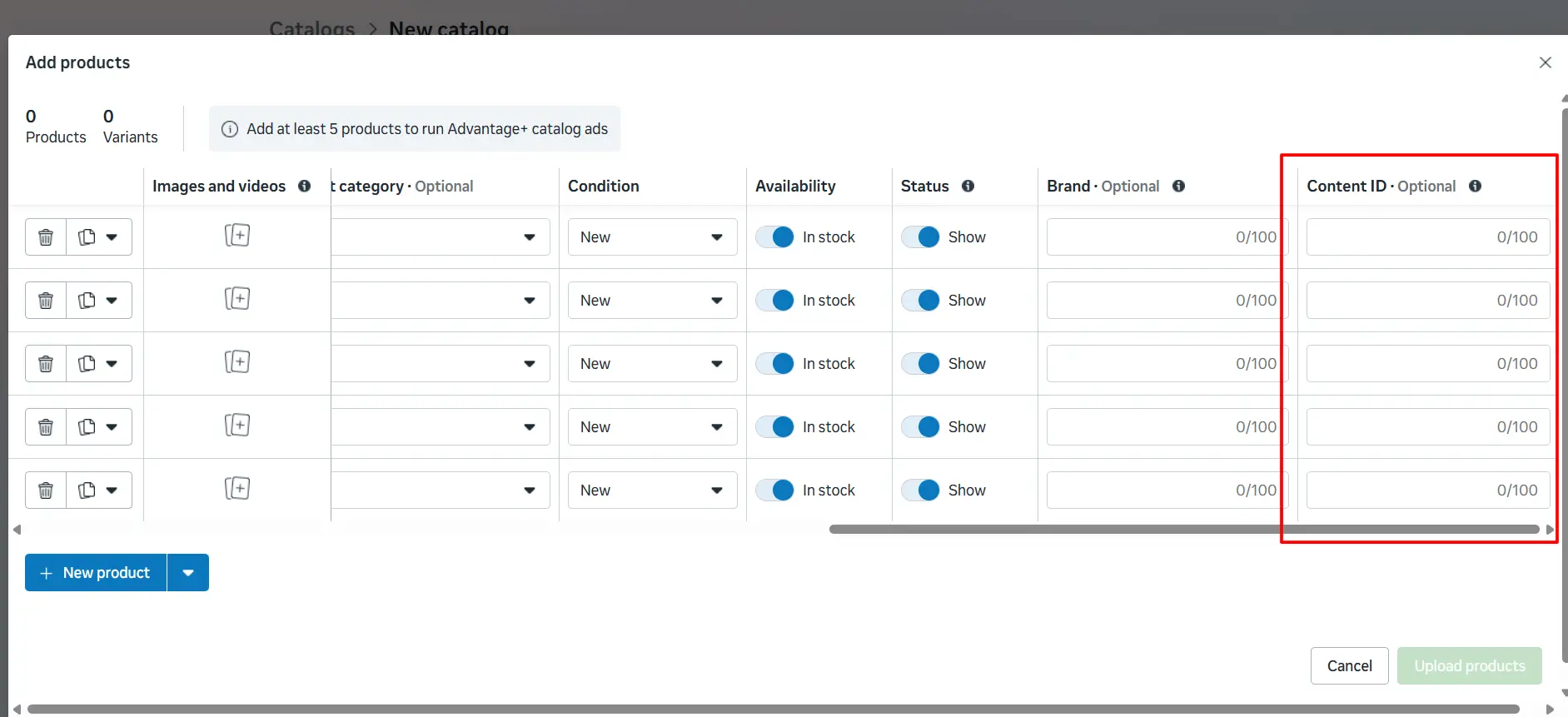The image size is (1568, 717).
Task: Open the category dropdown in second row
Action: (441, 301)
